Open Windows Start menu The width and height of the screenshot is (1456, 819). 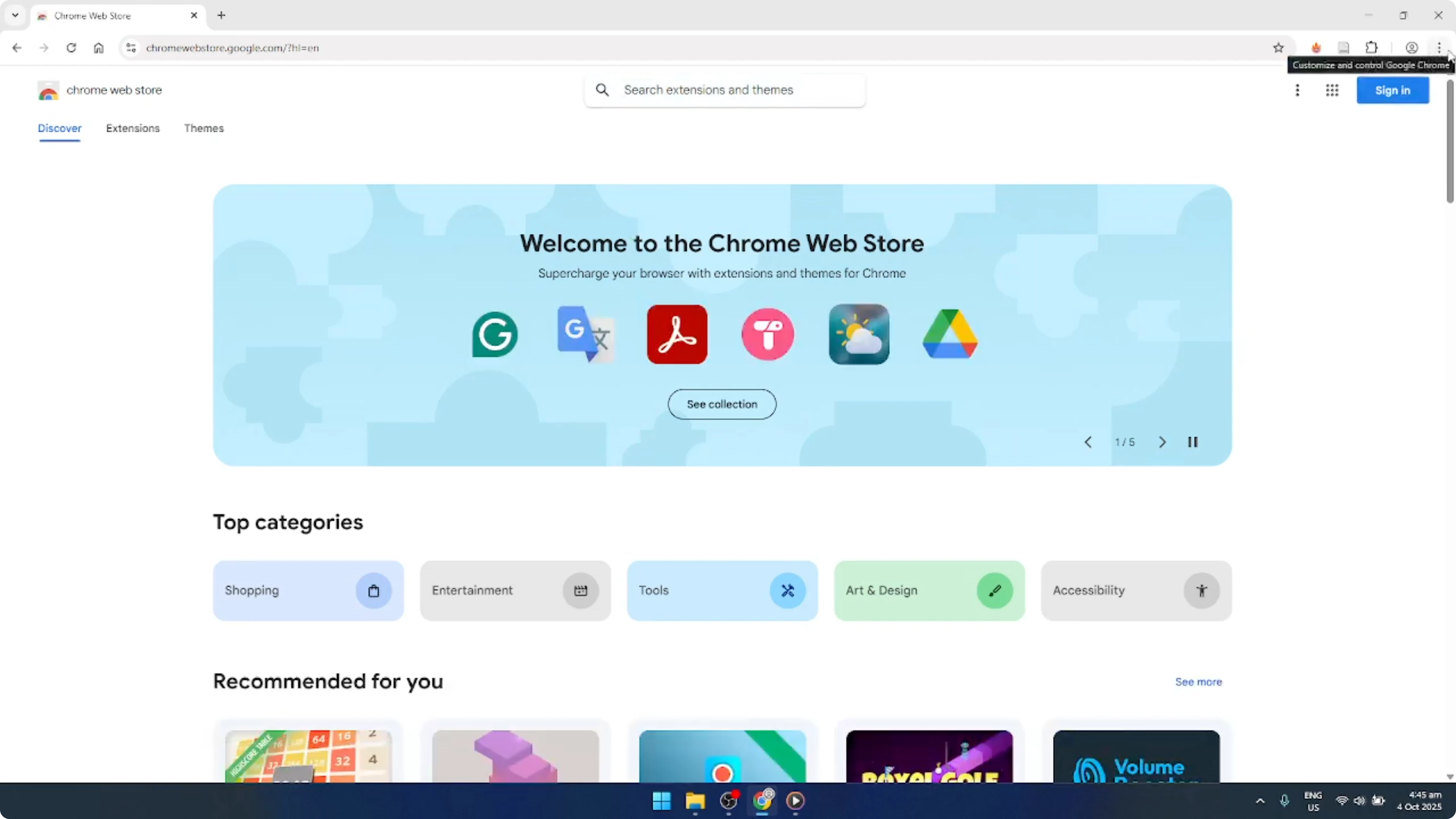[661, 801]
